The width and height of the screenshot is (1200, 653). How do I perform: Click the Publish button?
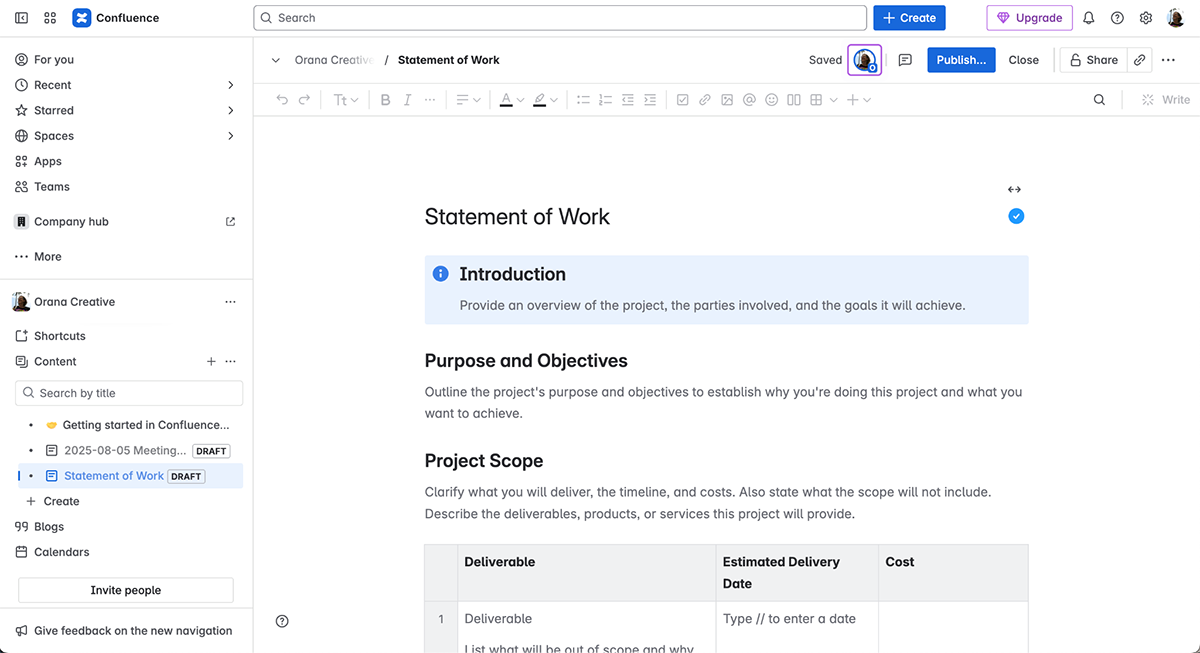tap(961, 60)
